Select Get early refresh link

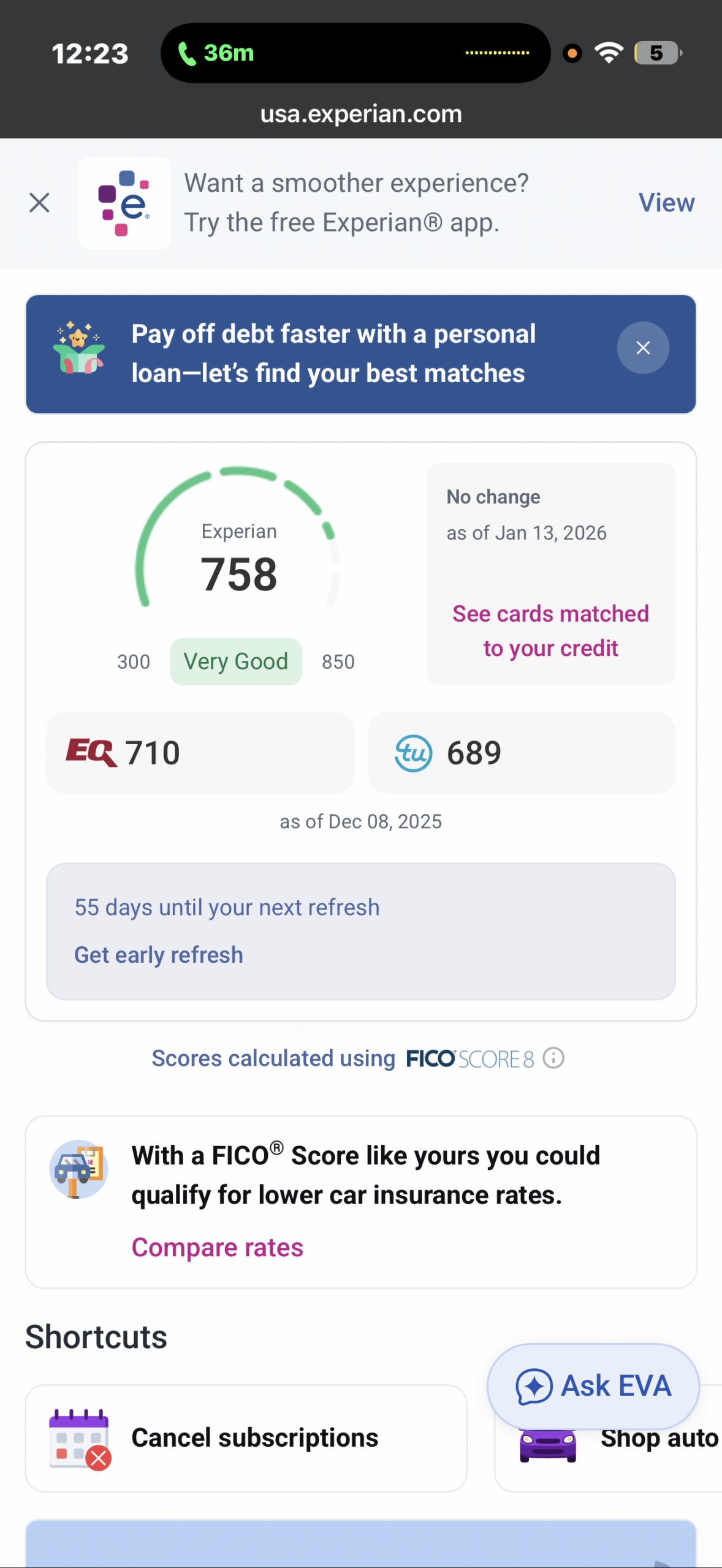(159, 955)
